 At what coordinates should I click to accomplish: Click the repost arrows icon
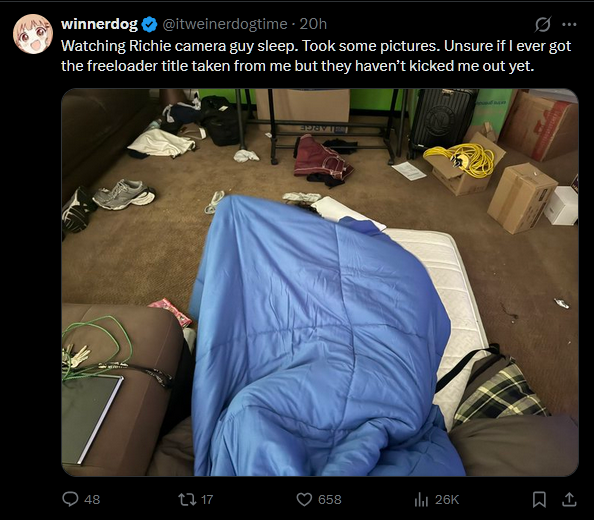[x=187, y=499]
